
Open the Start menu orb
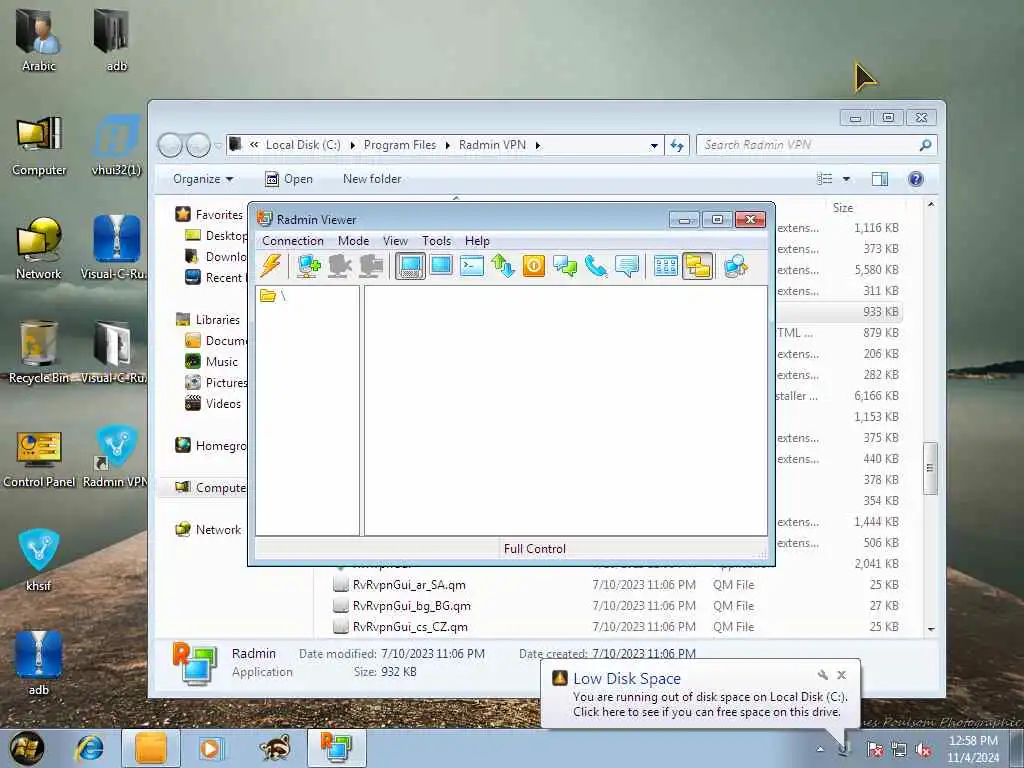27,748
